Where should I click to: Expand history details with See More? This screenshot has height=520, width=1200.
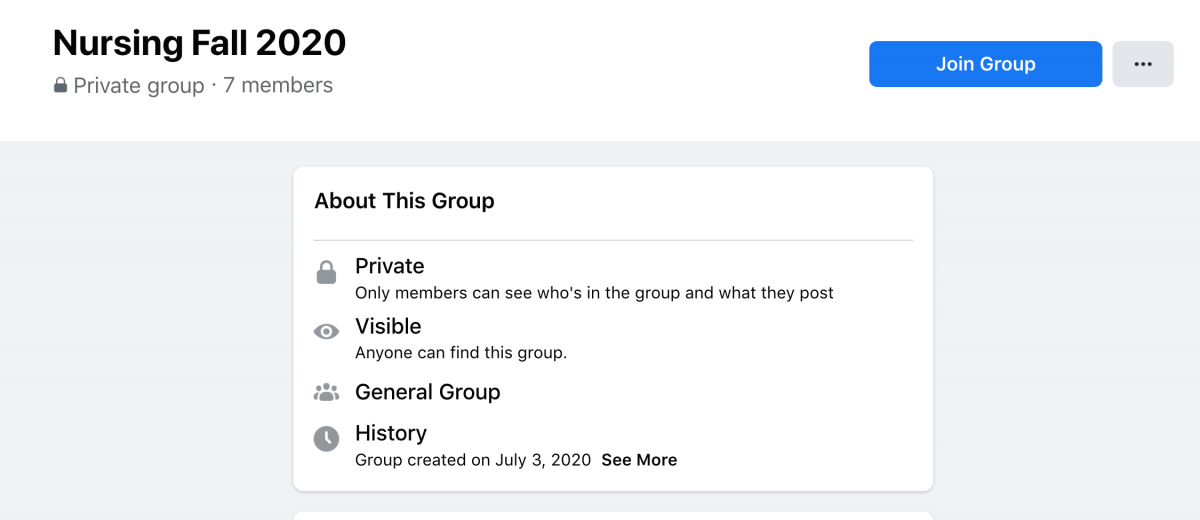click(x=639, y=460)
